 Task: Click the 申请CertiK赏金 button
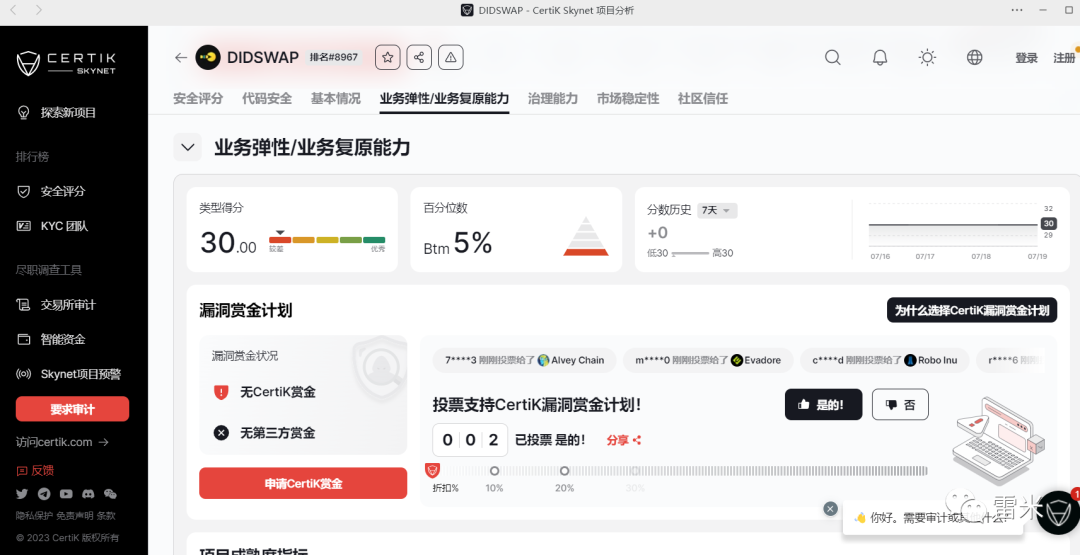click(x=303, y=483)
